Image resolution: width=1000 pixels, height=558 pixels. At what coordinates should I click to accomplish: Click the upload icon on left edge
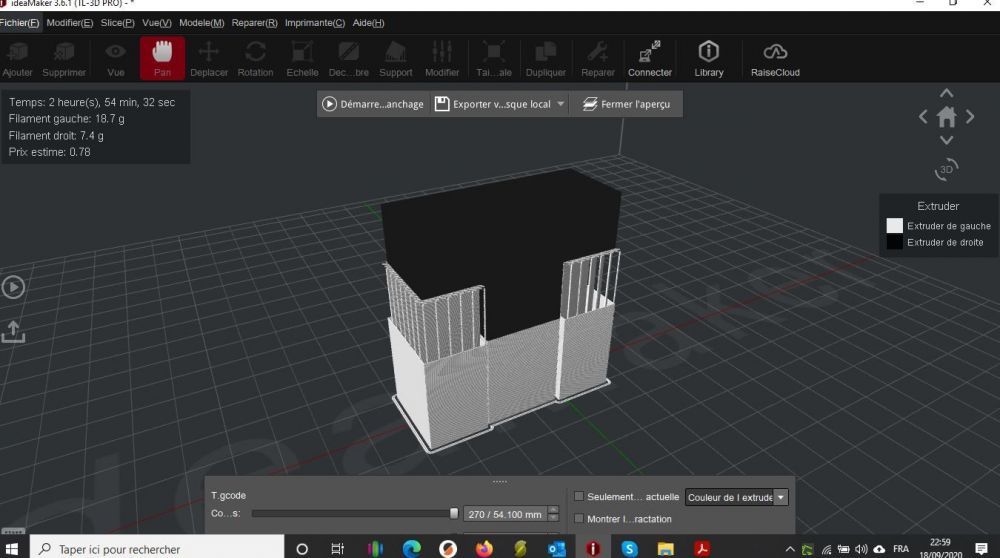13,331
